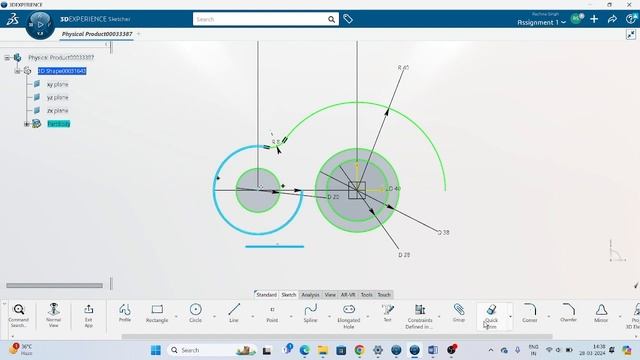This screenshot has height=360, width=640.
Task: Select the Text tool
Action: pos(387,313)
